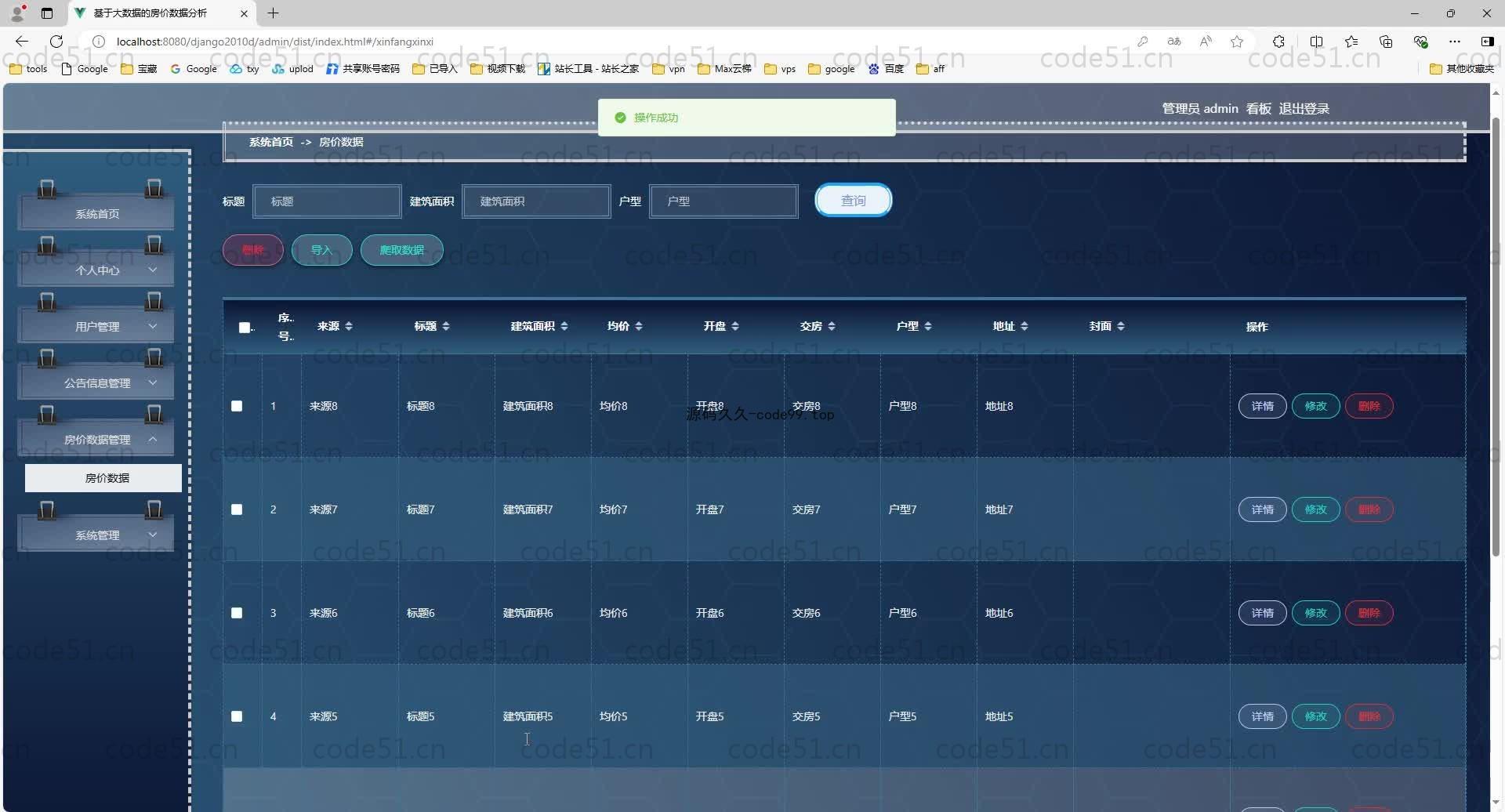This screenshot has height=812, width=1505.
Task: Click the 导入 import button
Action: [321, 250]
